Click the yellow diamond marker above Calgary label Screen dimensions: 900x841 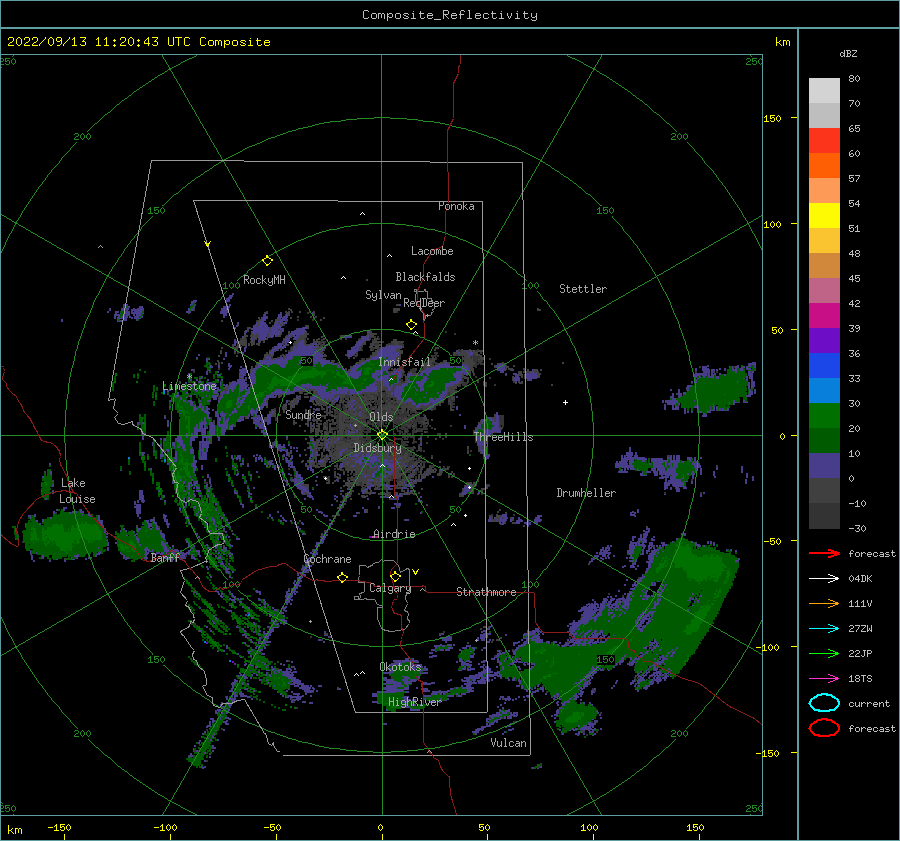tap(395, 576)
